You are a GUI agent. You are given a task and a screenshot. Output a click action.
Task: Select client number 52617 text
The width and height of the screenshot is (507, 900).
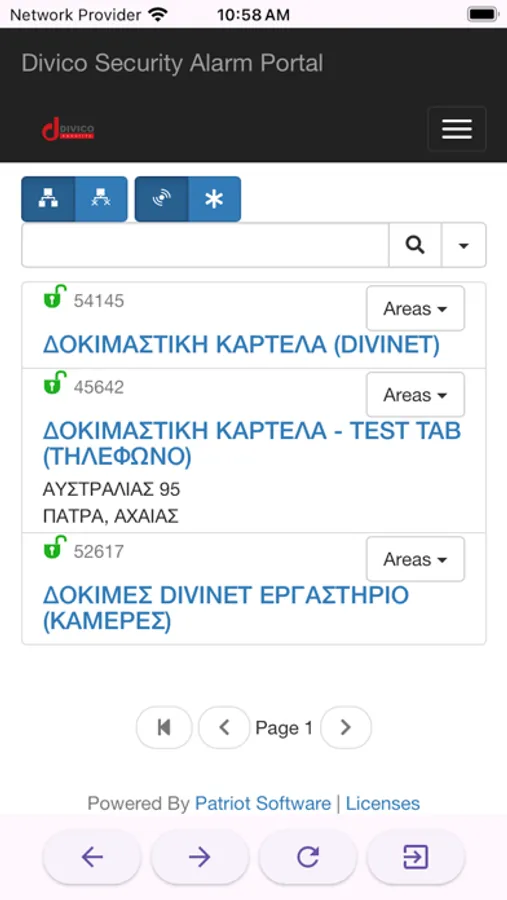(x=99, y=551)
